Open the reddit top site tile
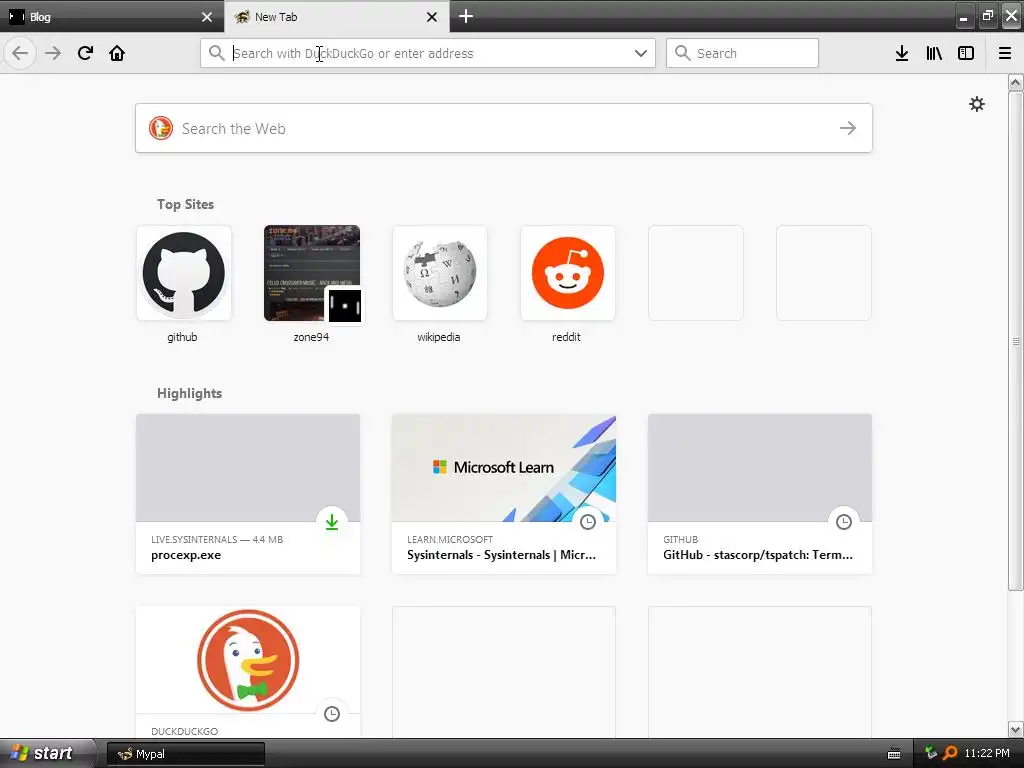1024x768 pixels. point(568,273)
